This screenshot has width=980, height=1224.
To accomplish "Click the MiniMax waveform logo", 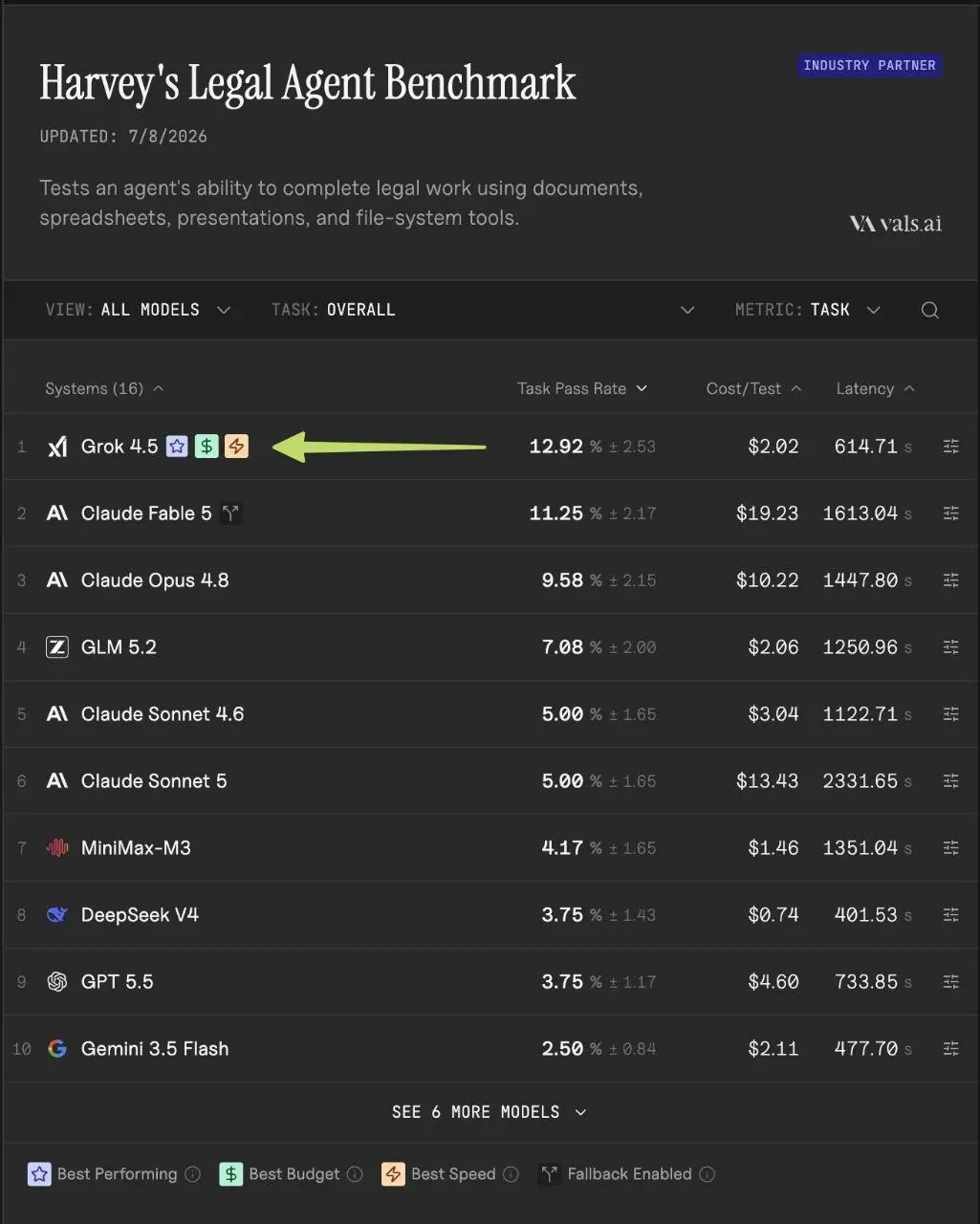I will click(57, 848).
